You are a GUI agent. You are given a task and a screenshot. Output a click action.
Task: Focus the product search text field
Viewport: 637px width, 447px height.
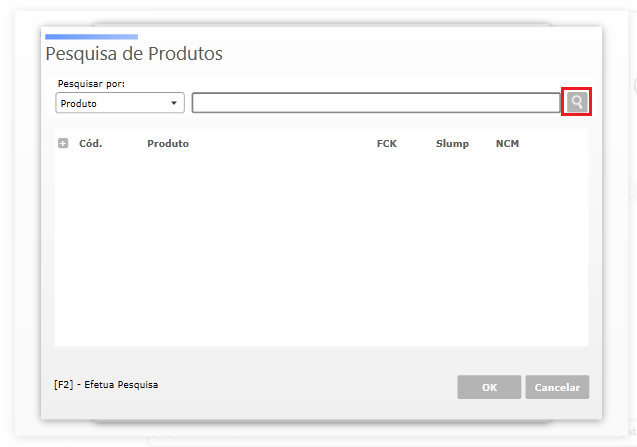[x=376, y=103]
